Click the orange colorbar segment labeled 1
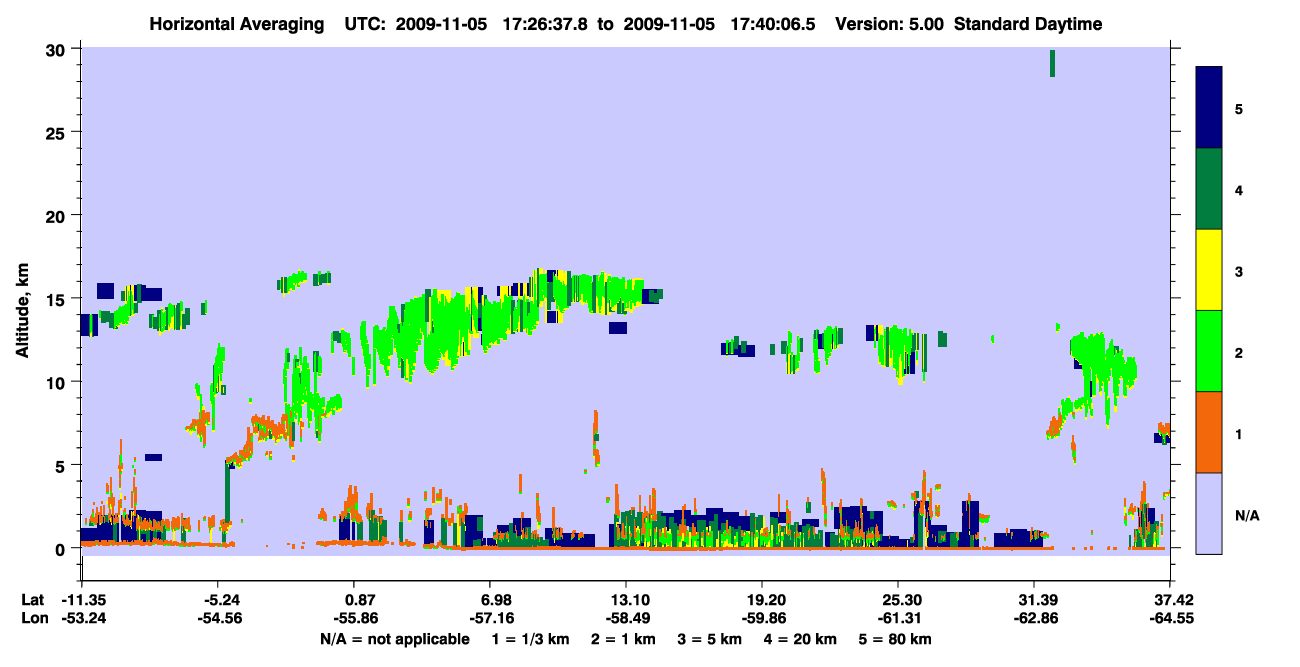This screenshot has height=667, width=1300. click(1209, 432)
